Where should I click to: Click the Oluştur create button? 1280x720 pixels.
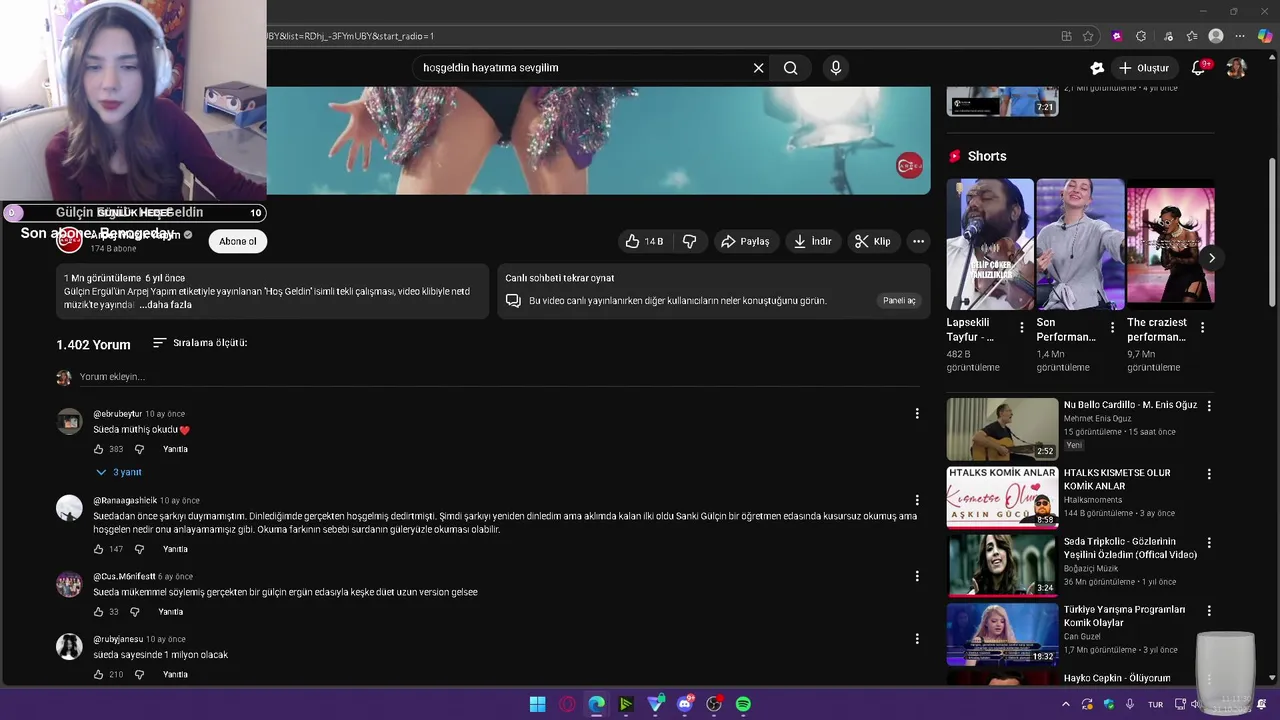point(1144,68)
